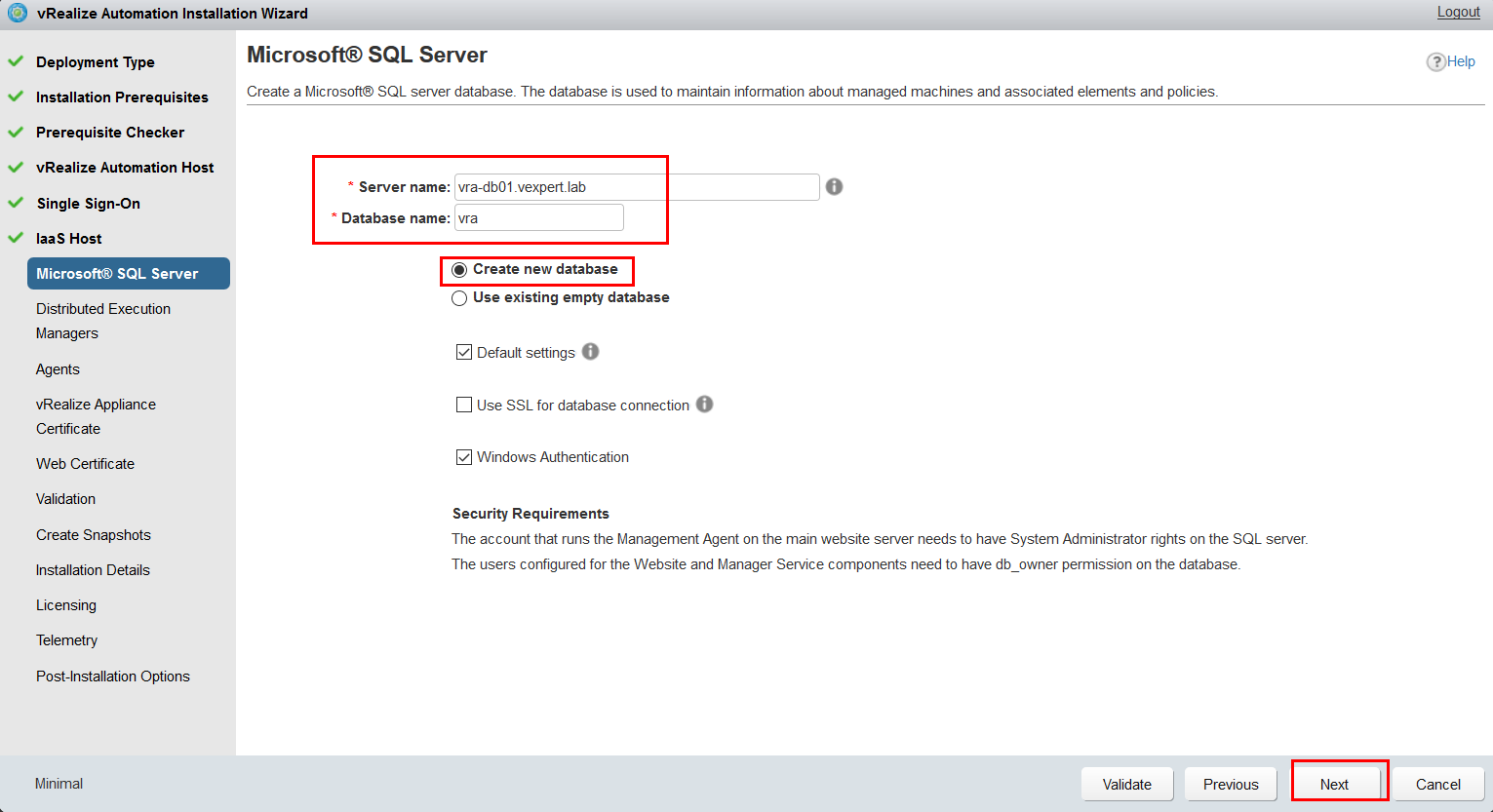Open Validation step in sidebar
Viewport: 1493px width, 812px height.
(x=65, y=498)
